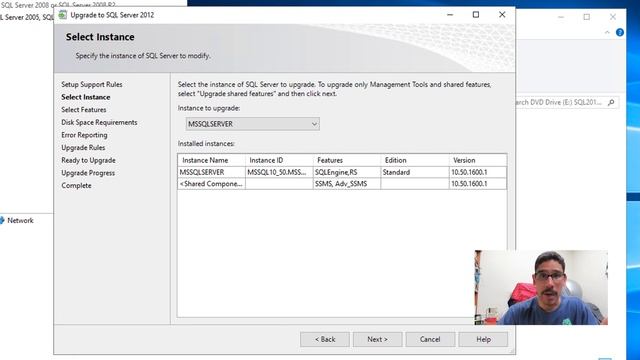Image resolution: width=640 pixels, height=360 pixels.
Task: Click the Standard edition cell
Action: (415, 172)
